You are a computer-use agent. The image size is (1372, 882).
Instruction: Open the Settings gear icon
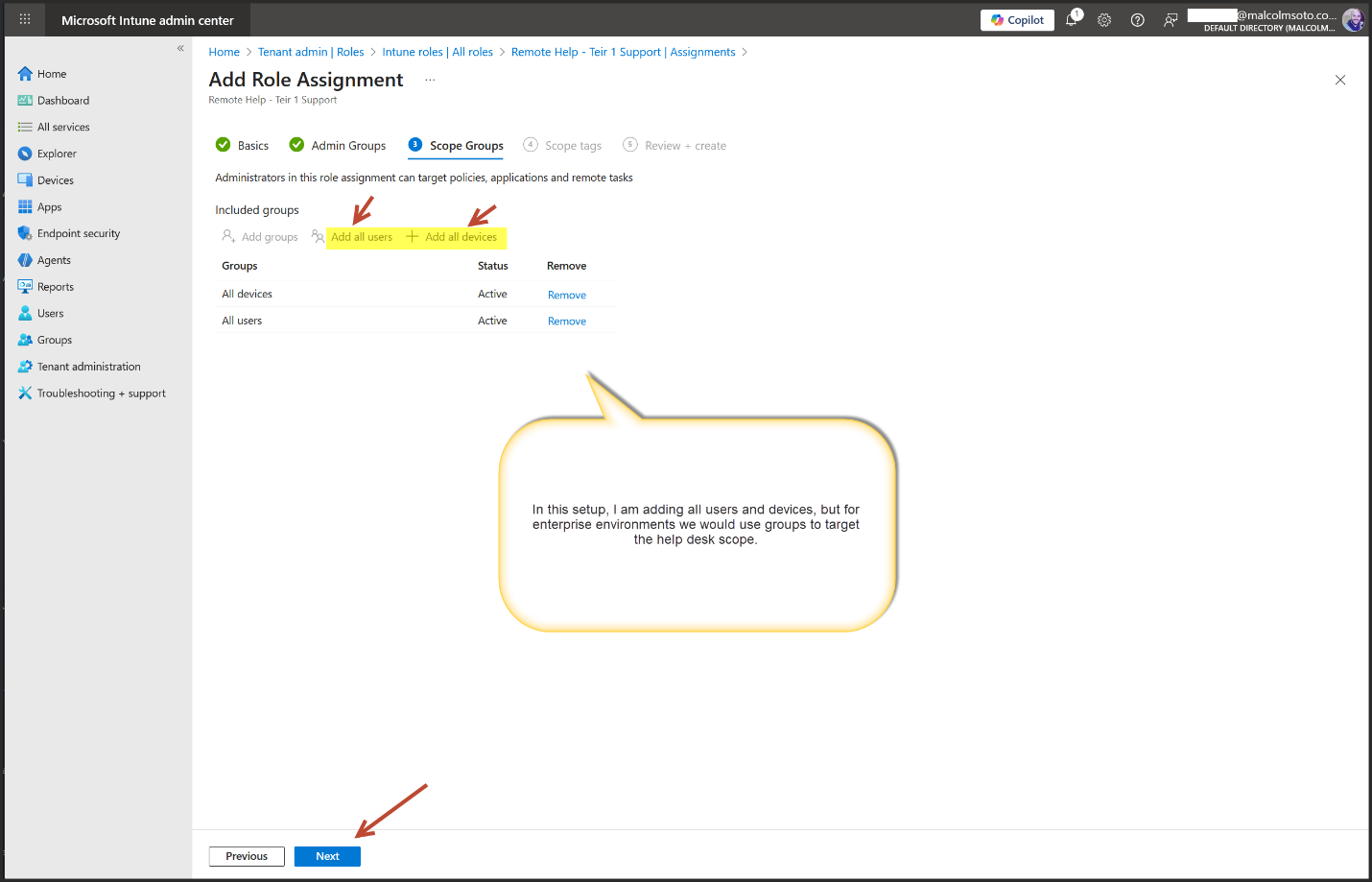[x=1104, y=20]
